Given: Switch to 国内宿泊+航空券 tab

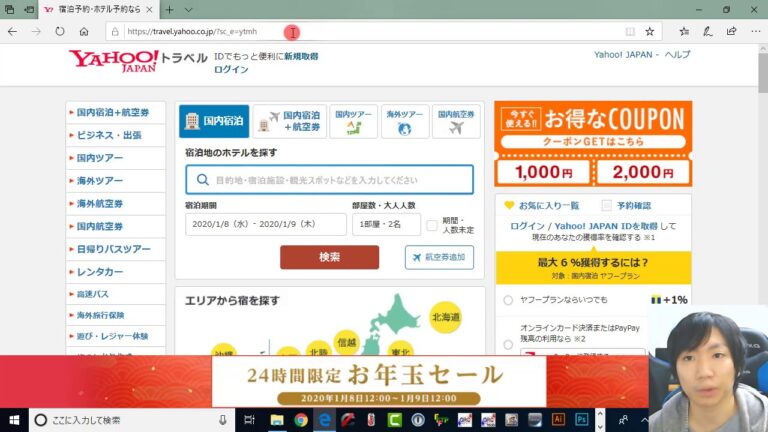Looking at the screenshot, I should pos(290,121).
